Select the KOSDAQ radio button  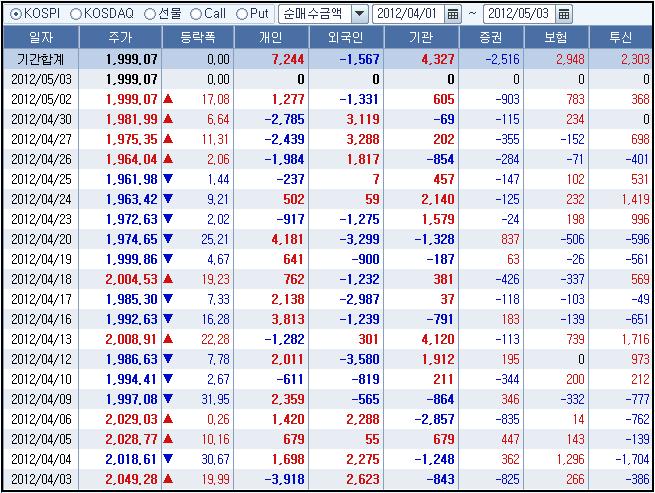click(76, 14)
